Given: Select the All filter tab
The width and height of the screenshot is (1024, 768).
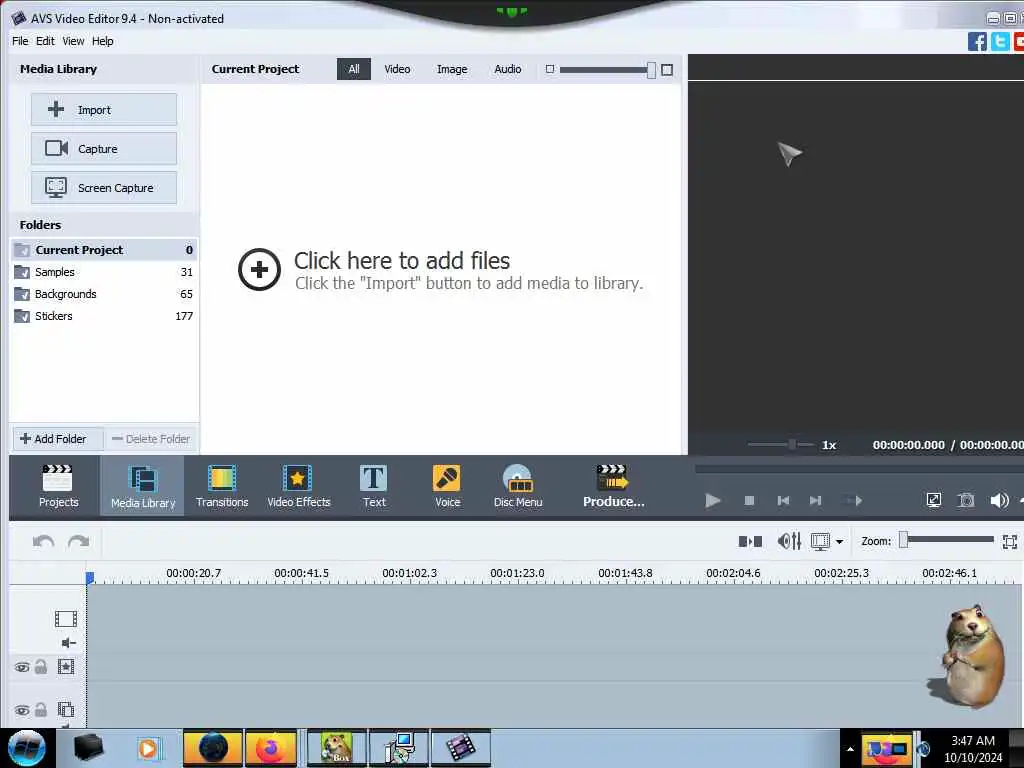Looking at the screenshot, I should 353,69.
